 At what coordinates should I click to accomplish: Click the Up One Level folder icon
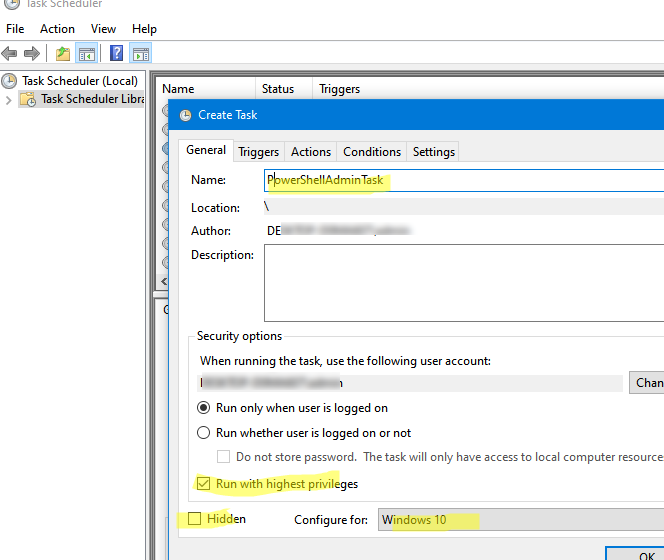pyautogui.click(x=63, y=53)
